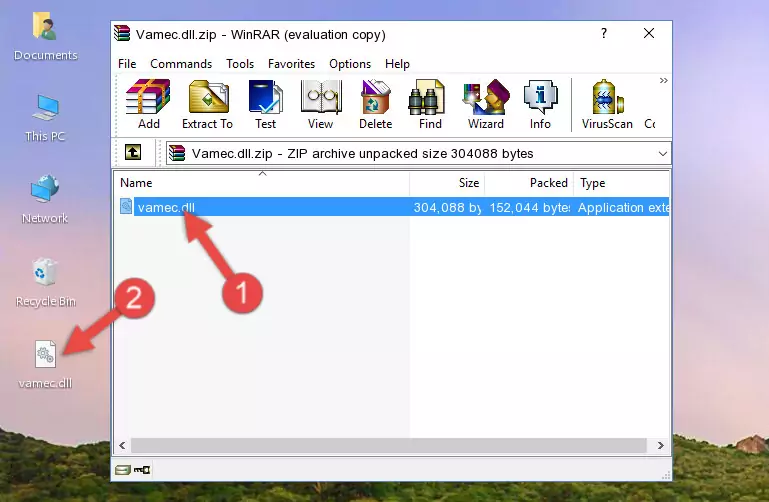Click the horizontal scrollbar left arrow
This screenshot has height=502, width=769.
[x=123, y=445]
